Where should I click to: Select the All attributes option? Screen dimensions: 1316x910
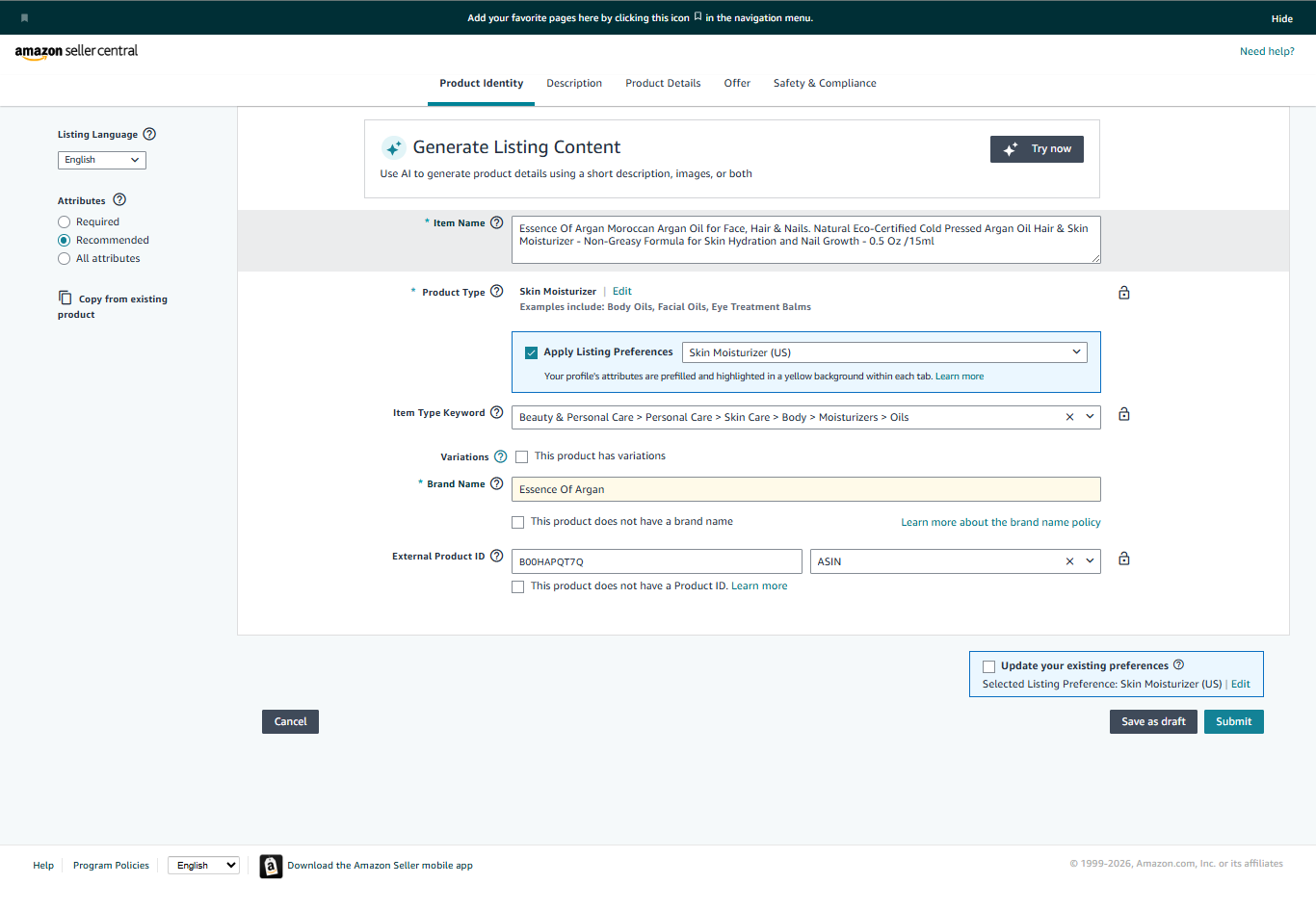coord(65,259)
